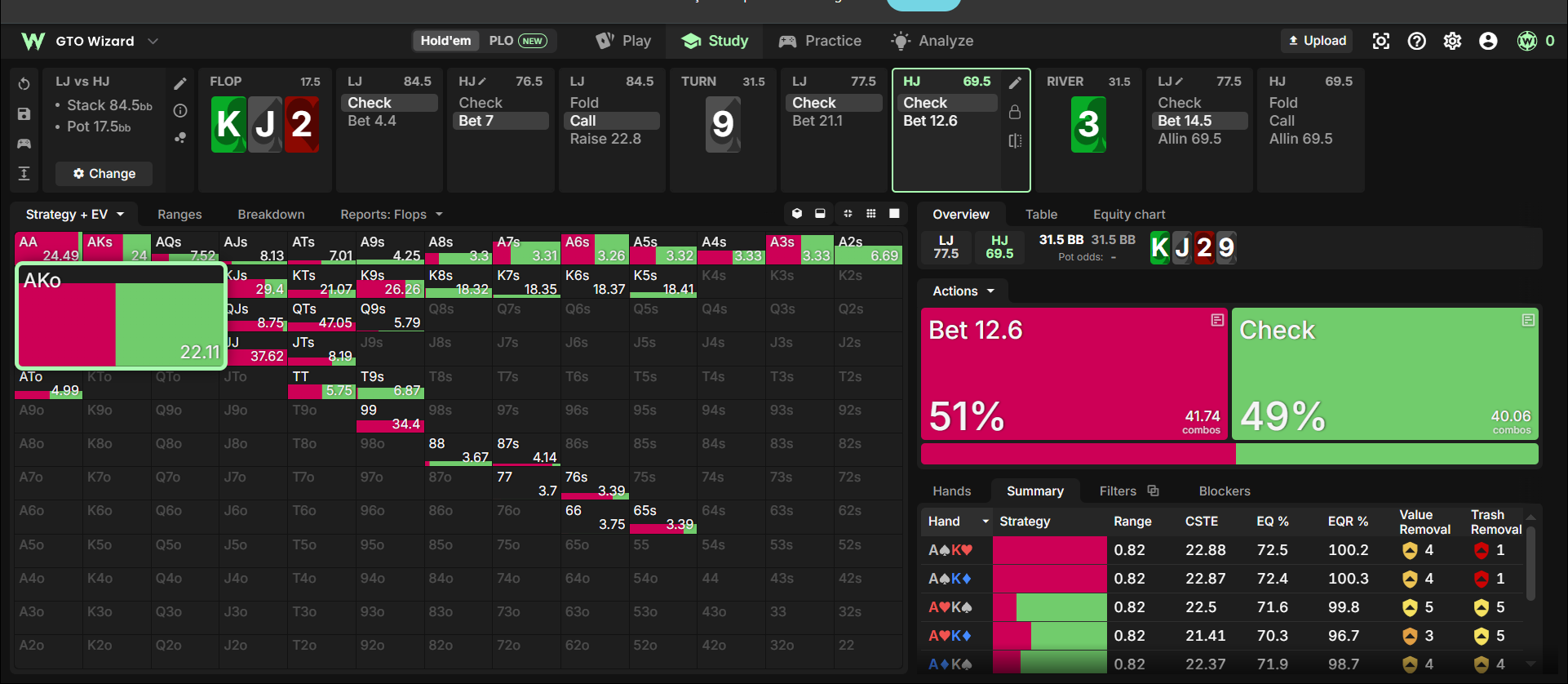Click the reset/undo arrow icon in left sidebar
1568x684 pixels.
tap(24, 84)
